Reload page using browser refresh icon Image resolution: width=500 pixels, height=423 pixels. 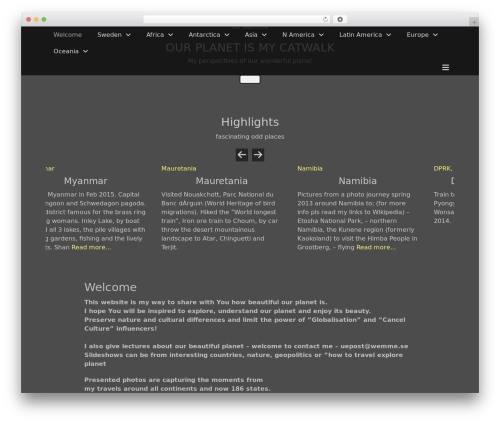pyautogui.click(x=325, y=19)
